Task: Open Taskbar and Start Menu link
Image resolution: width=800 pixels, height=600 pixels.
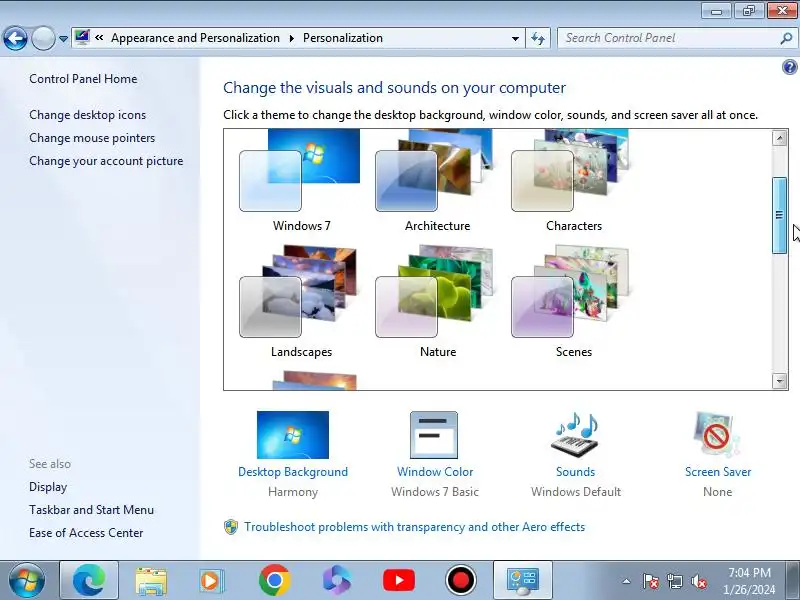Action: [x=91, y=510]
